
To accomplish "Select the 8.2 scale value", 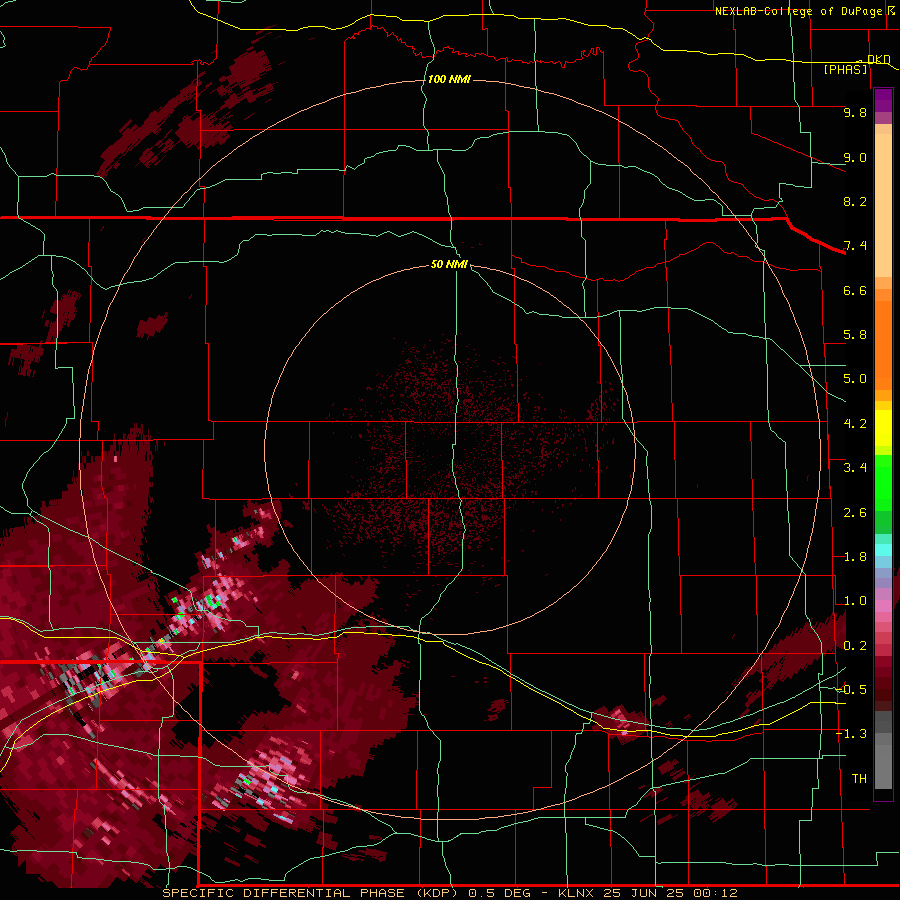I will 855,201.
